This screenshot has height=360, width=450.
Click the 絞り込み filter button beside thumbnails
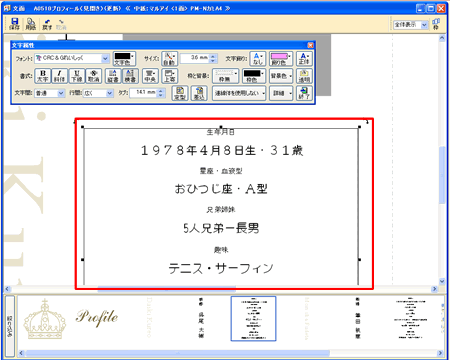point(9,326)
